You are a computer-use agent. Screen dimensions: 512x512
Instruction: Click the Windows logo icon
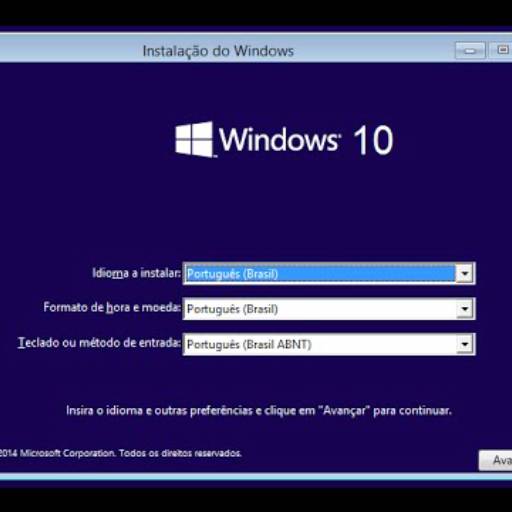tap(194, 139)
